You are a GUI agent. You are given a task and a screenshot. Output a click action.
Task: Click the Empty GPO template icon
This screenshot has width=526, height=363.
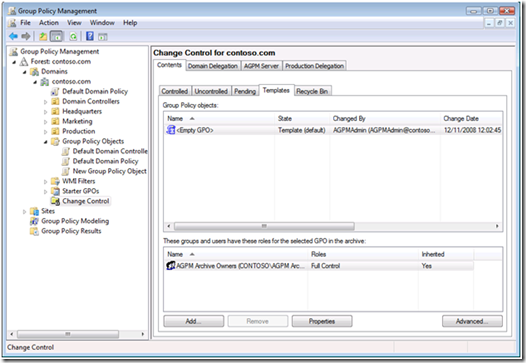(171, 130)
